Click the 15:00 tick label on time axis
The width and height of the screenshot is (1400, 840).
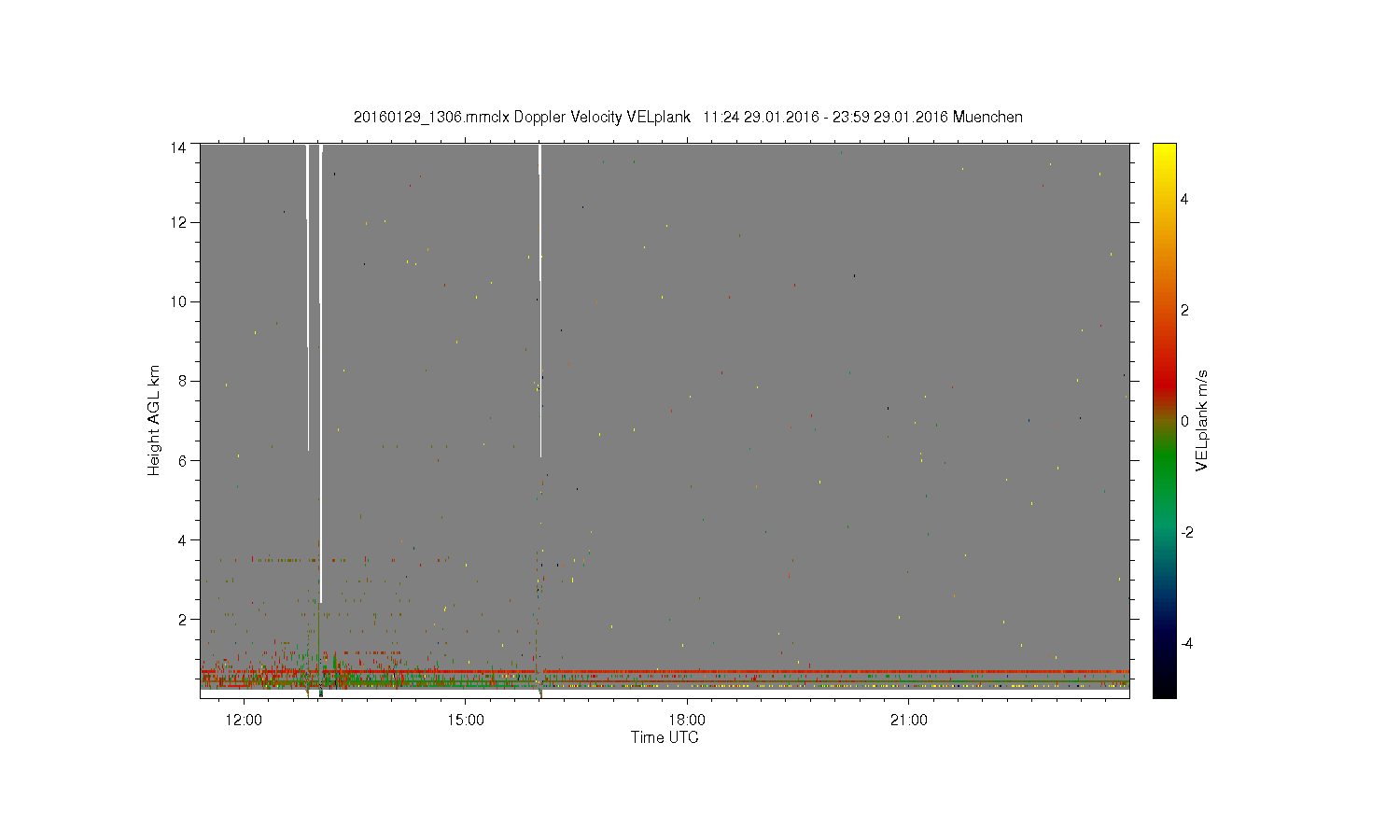tap(466, 721)
